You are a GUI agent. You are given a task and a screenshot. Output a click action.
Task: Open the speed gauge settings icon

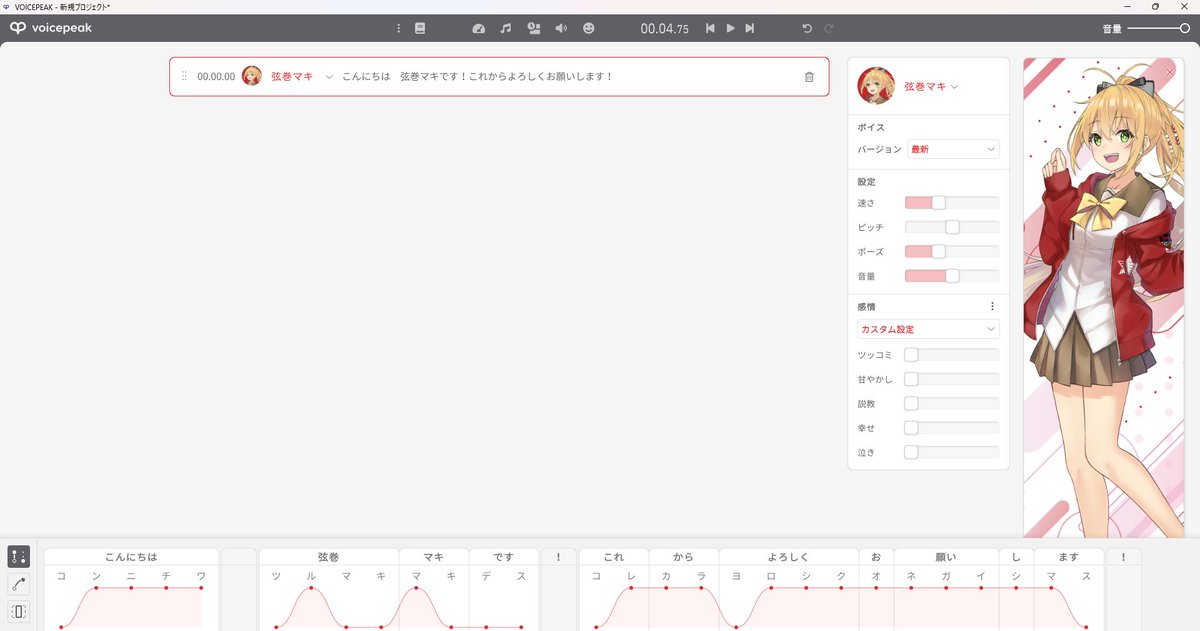[x=478, y=28]
